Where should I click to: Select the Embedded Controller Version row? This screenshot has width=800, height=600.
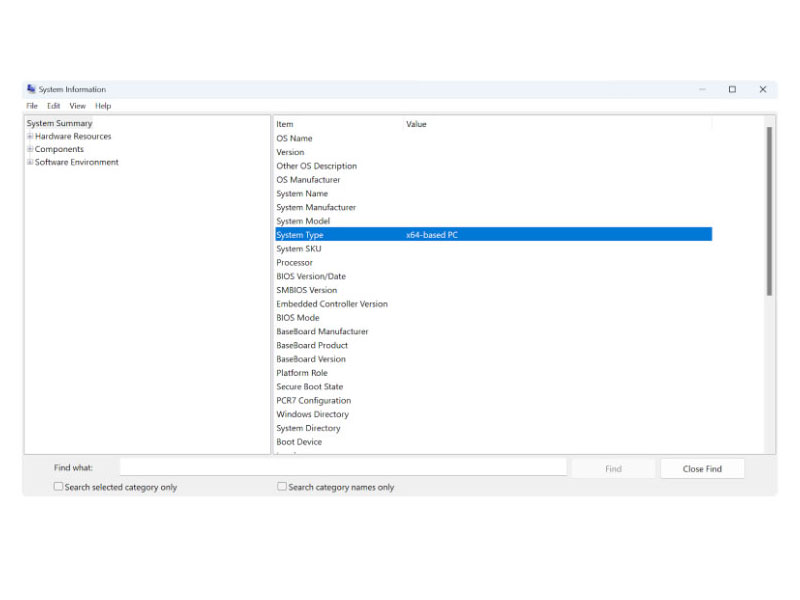click(x=493, y=304)
